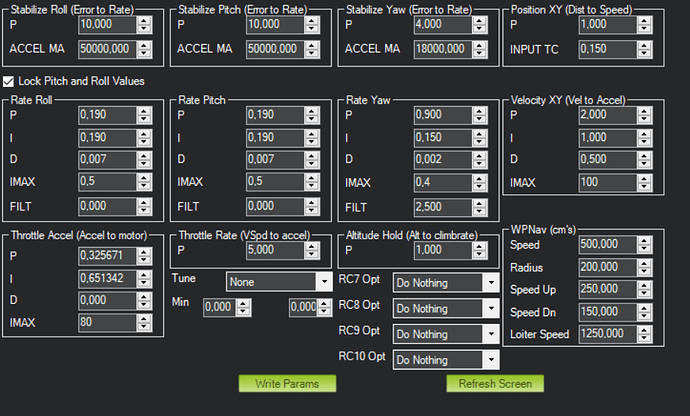Click Velocity XY P value field
690x416 pixels.
[607, 115]
